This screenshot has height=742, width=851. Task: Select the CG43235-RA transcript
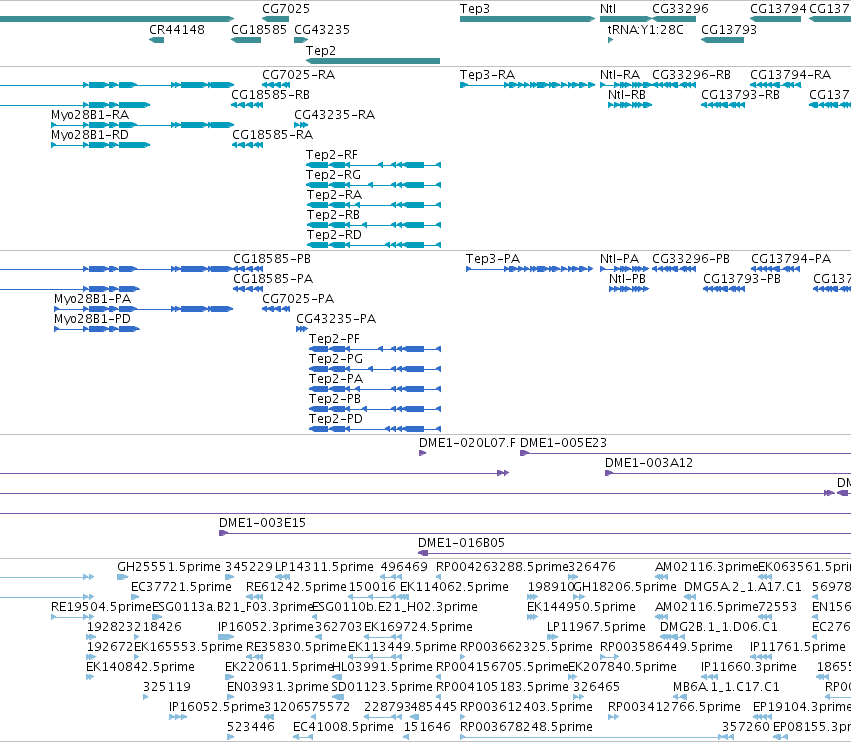point(301,125)
